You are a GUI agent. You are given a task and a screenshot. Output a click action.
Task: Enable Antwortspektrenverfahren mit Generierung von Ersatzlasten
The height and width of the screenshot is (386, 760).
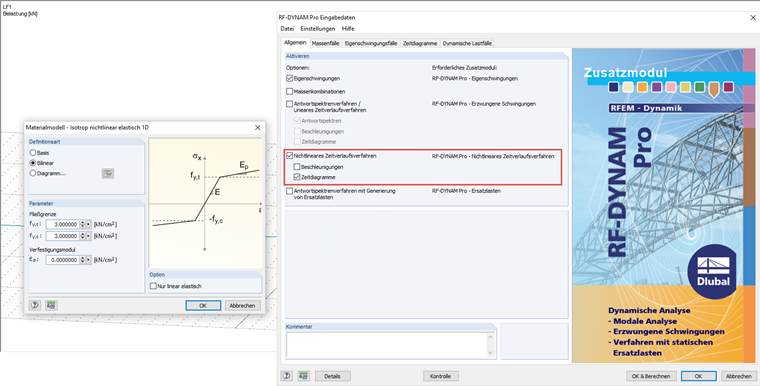pyautogui.click(x=289, y=191)
